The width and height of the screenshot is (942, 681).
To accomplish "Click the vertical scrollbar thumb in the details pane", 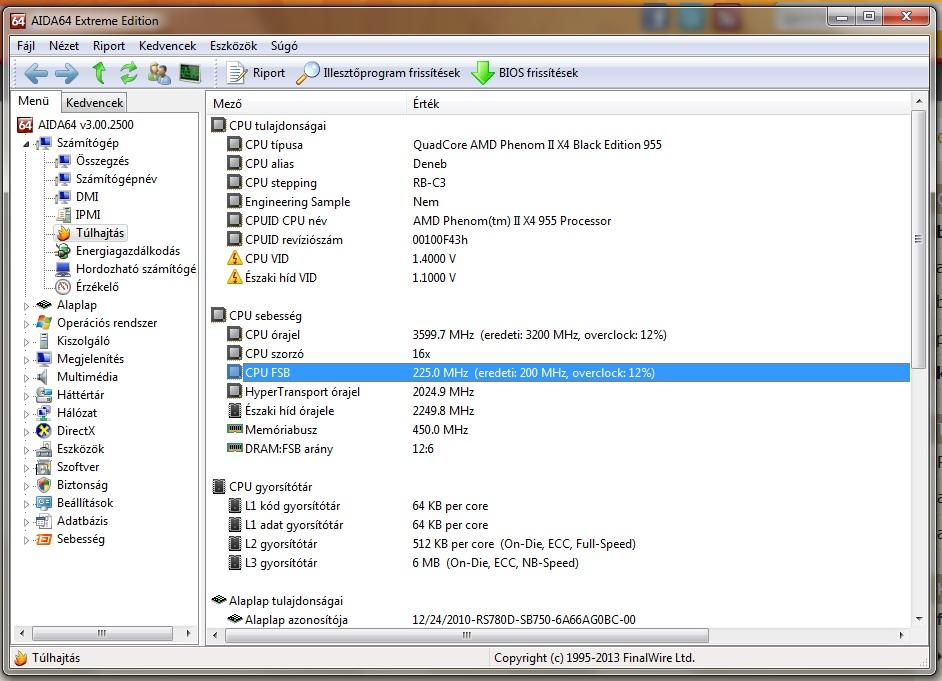I will 919,239.
